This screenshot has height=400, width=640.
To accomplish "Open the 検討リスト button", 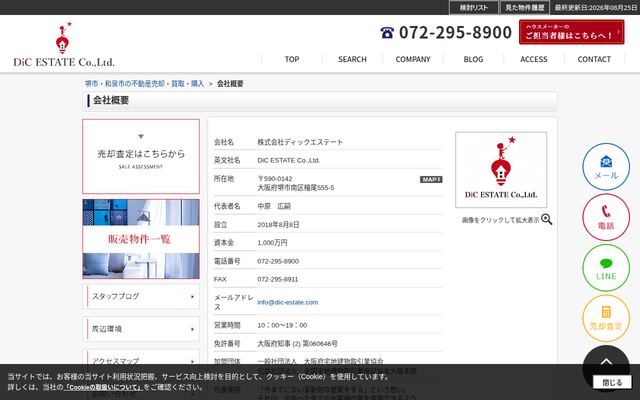I will [x=473, y=7].
